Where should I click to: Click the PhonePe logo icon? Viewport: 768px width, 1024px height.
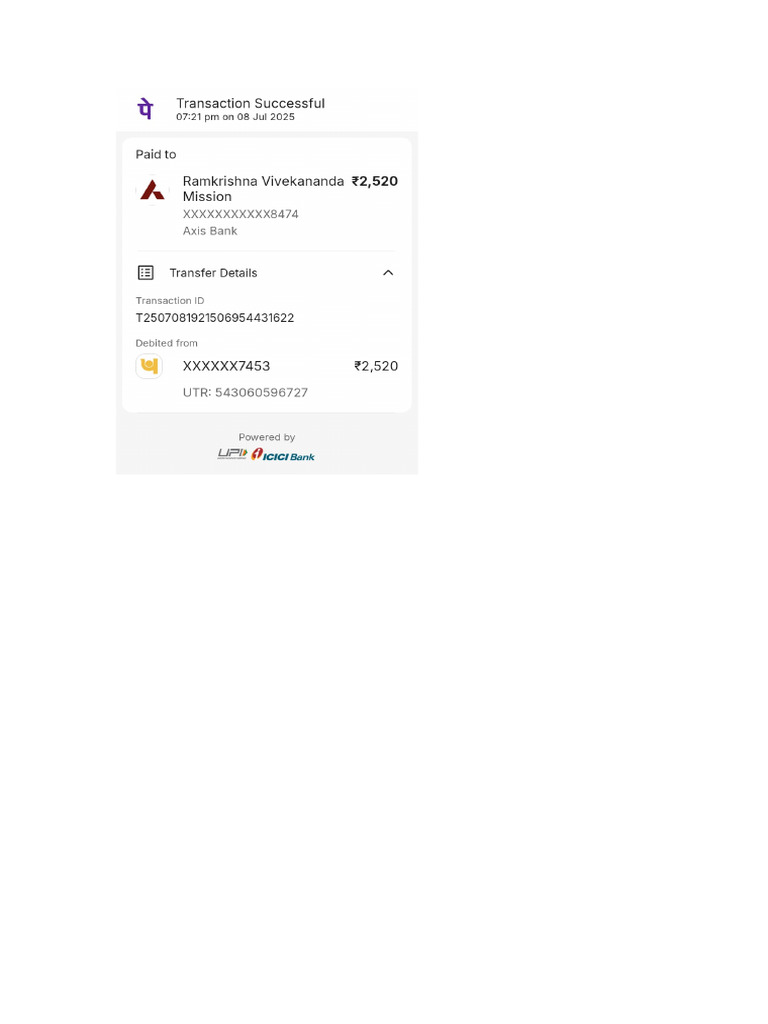pos(145,108)
